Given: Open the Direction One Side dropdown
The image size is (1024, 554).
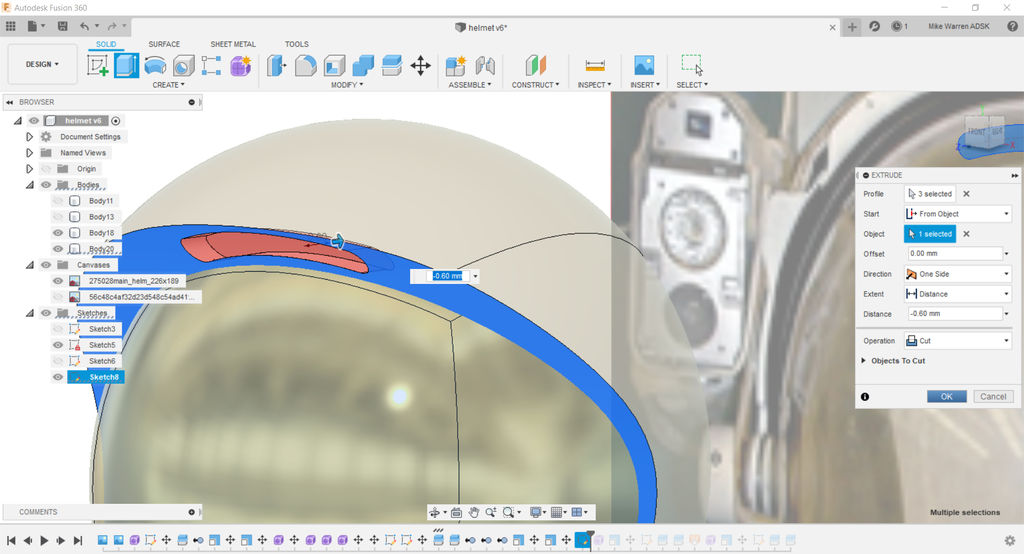Looking at the screenshot, I should tap(957, 274).
